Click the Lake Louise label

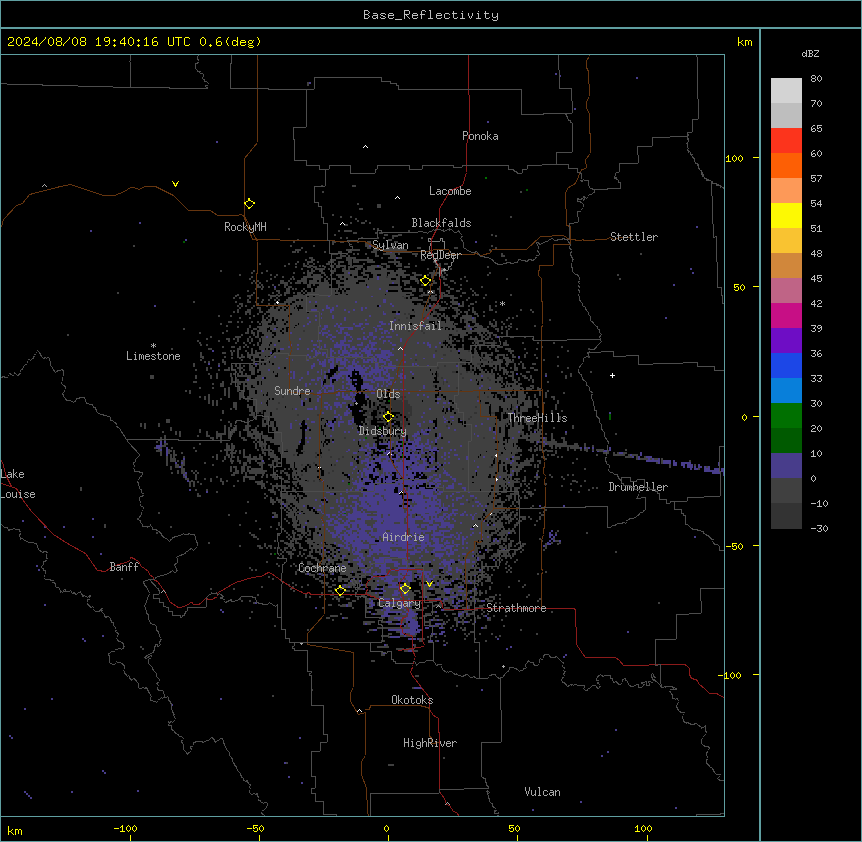click(18, 484)
